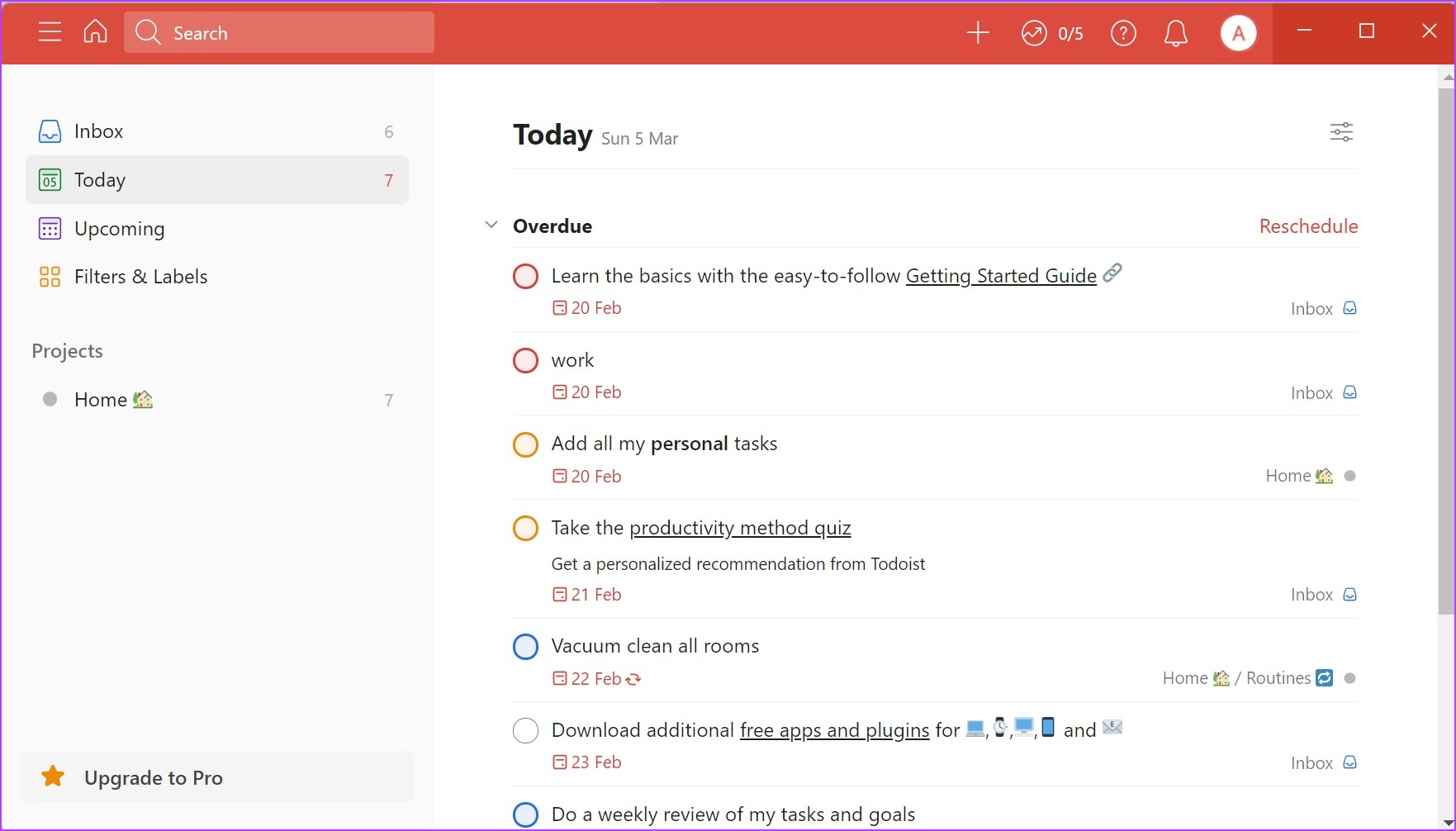
Task: Click the Today calendar icon in sidebar
Action: [50, 180]
